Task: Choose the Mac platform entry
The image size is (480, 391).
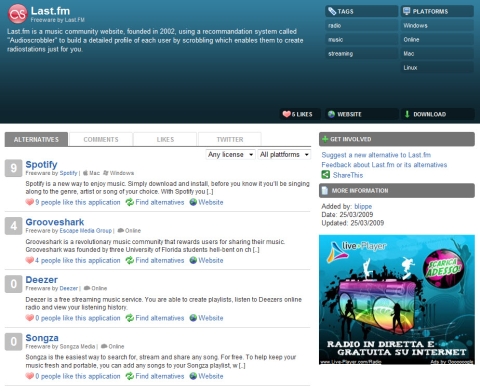Action: coord(437,53)
